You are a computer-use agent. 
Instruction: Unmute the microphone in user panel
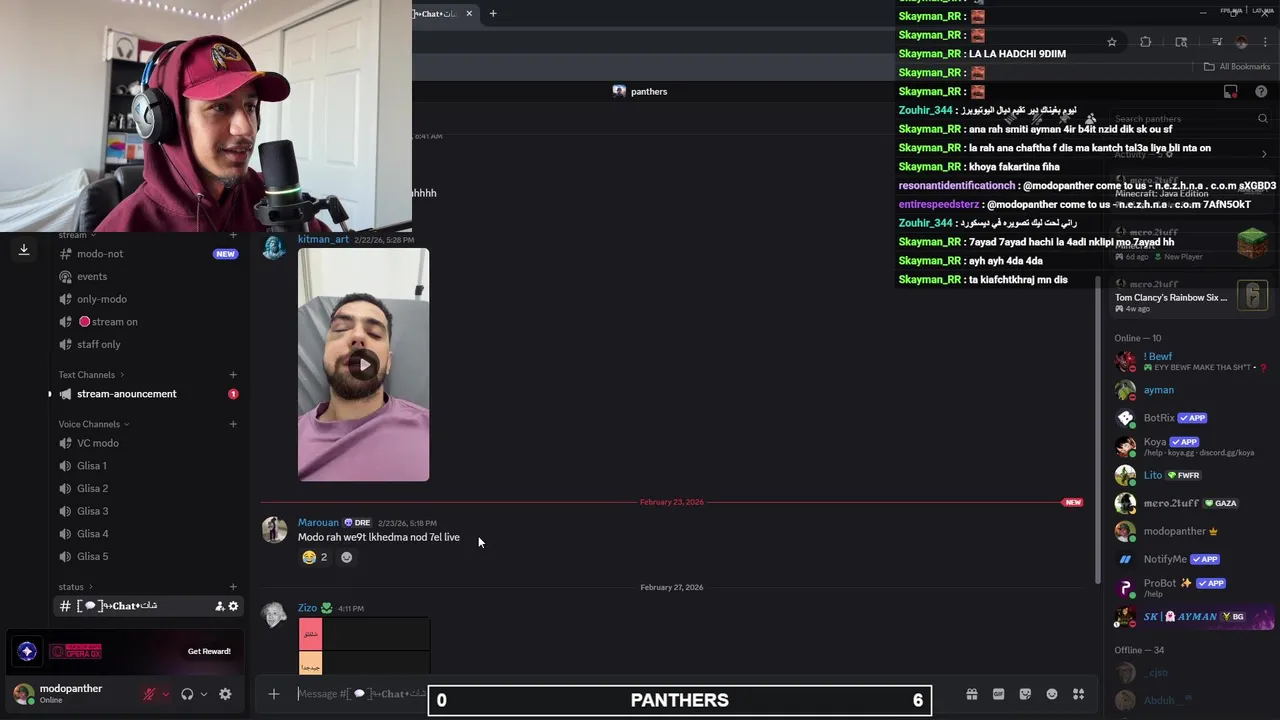(149, 694)
